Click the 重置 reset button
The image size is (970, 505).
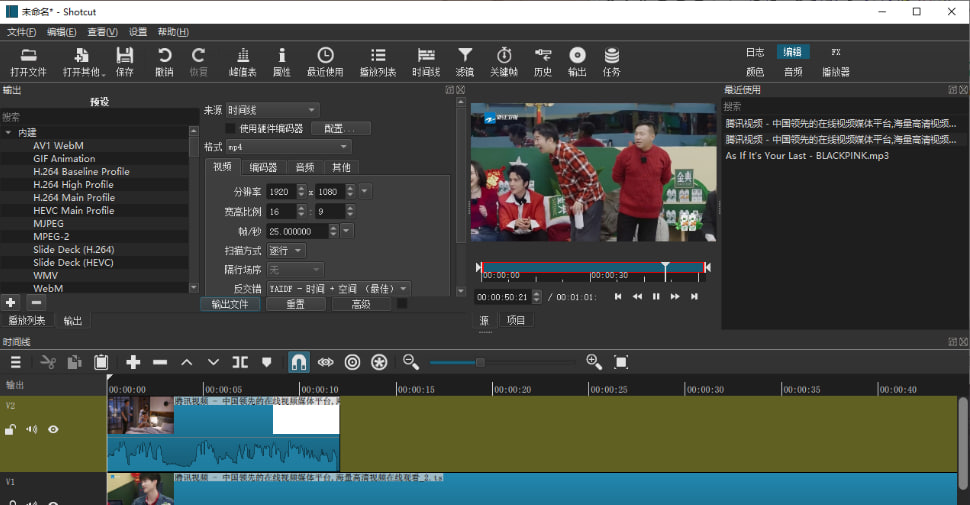(x=296, y=304)
